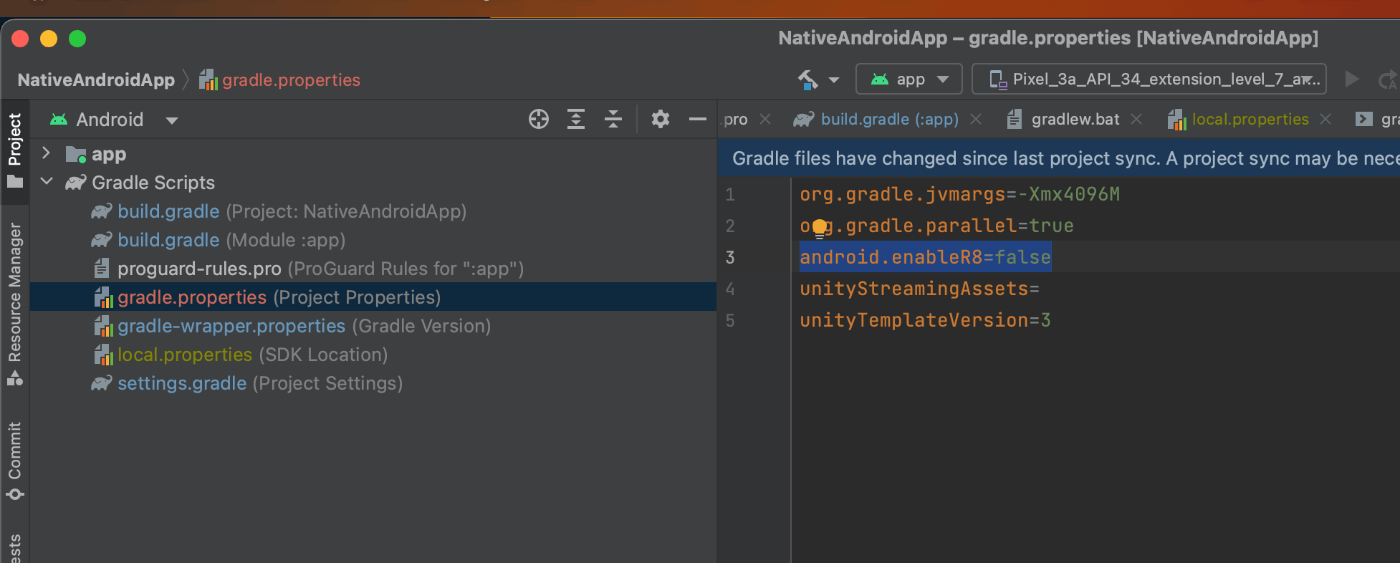1400x563 pixels.
Task: Click unityTemplateVersion=3 line
Action: tap(925, 320)
